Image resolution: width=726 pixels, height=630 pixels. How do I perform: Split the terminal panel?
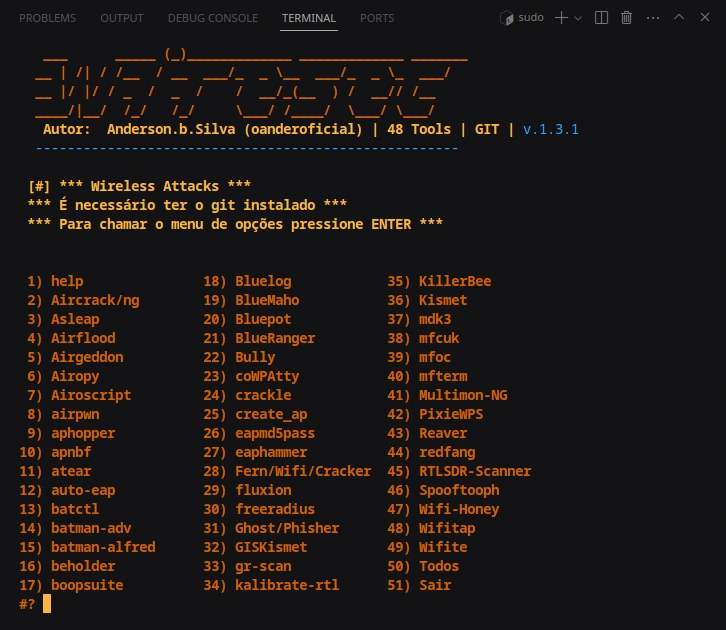pos(601,18)
